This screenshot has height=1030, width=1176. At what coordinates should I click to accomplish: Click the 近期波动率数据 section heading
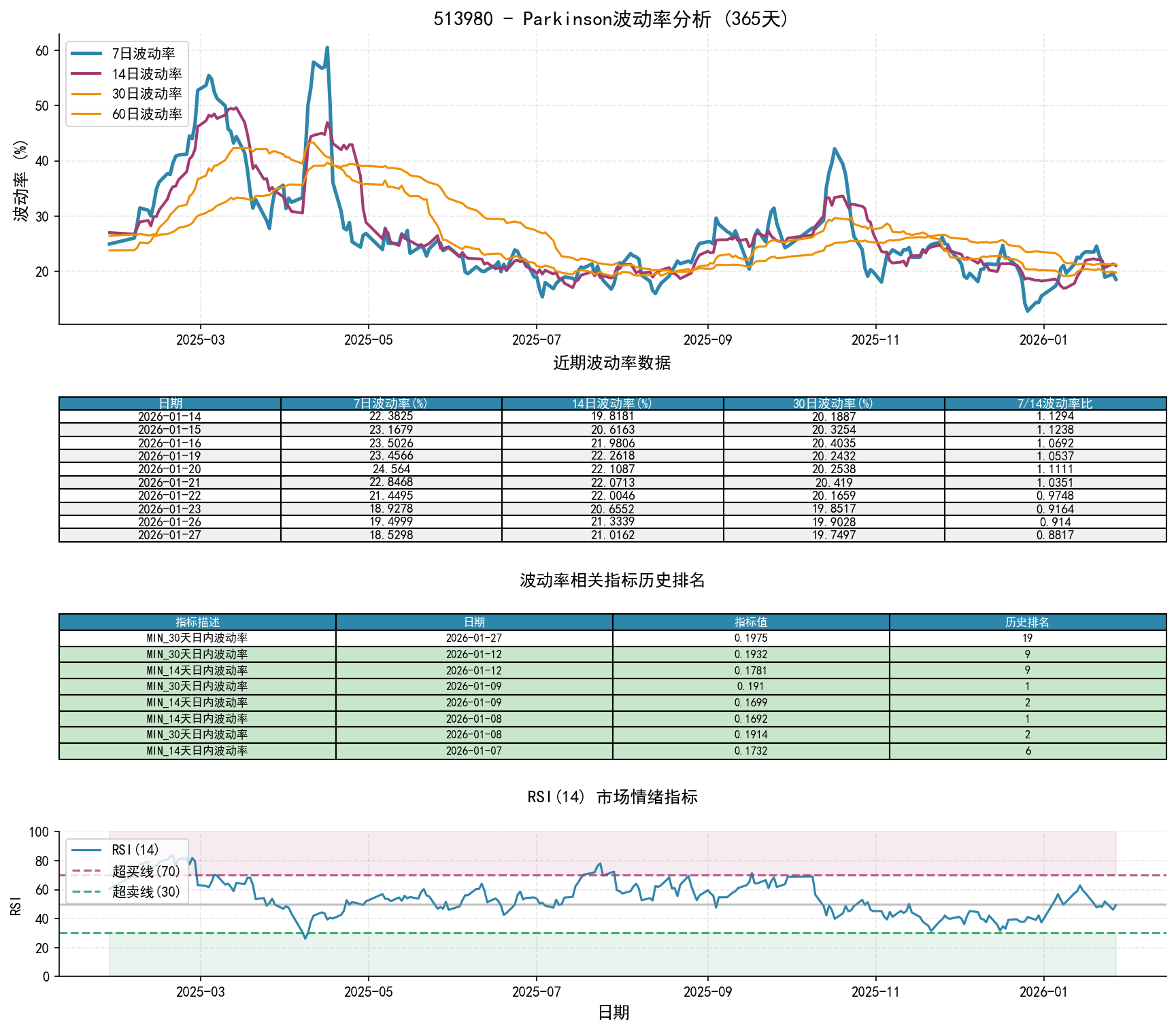[611, 363]
